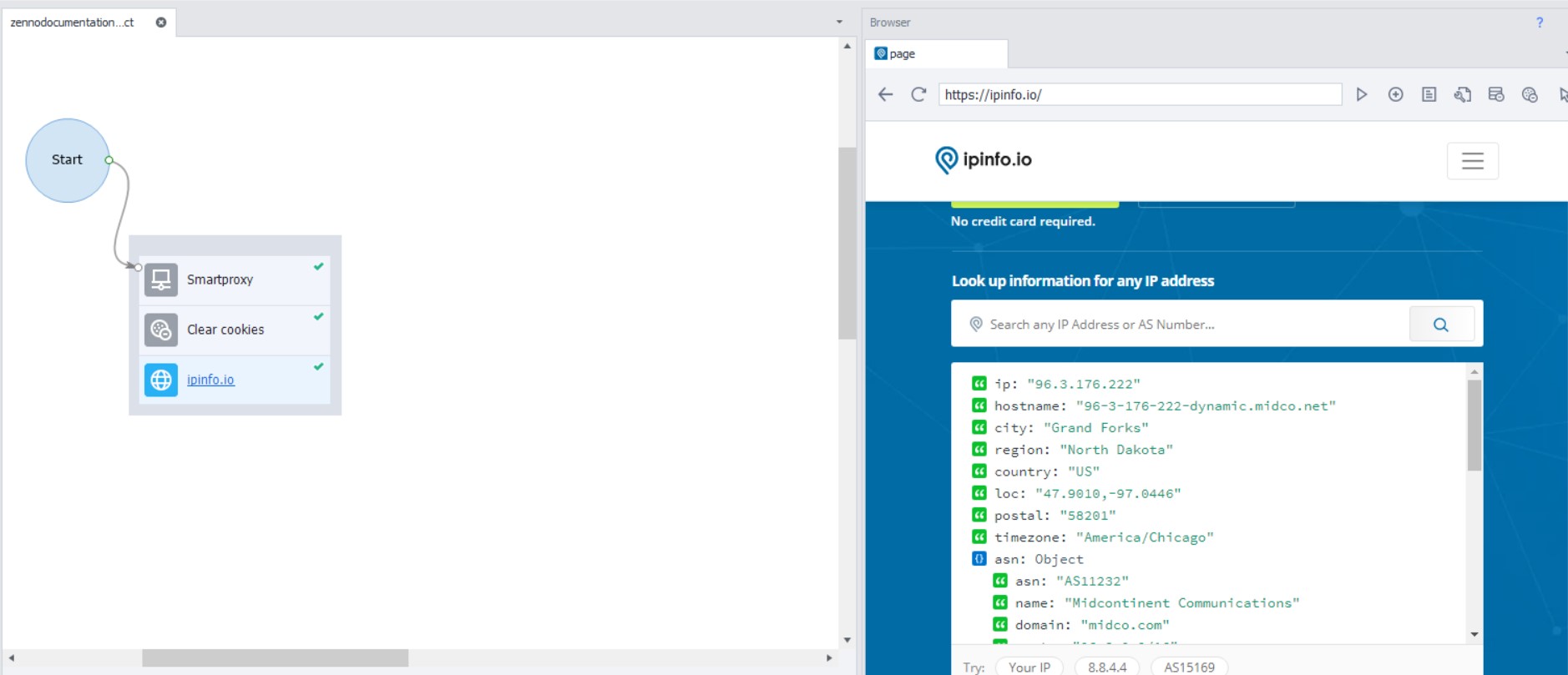Click the cache clear icon in browser toolbar
This screenshot has width=1568, height=675.
pos(1496,94)
